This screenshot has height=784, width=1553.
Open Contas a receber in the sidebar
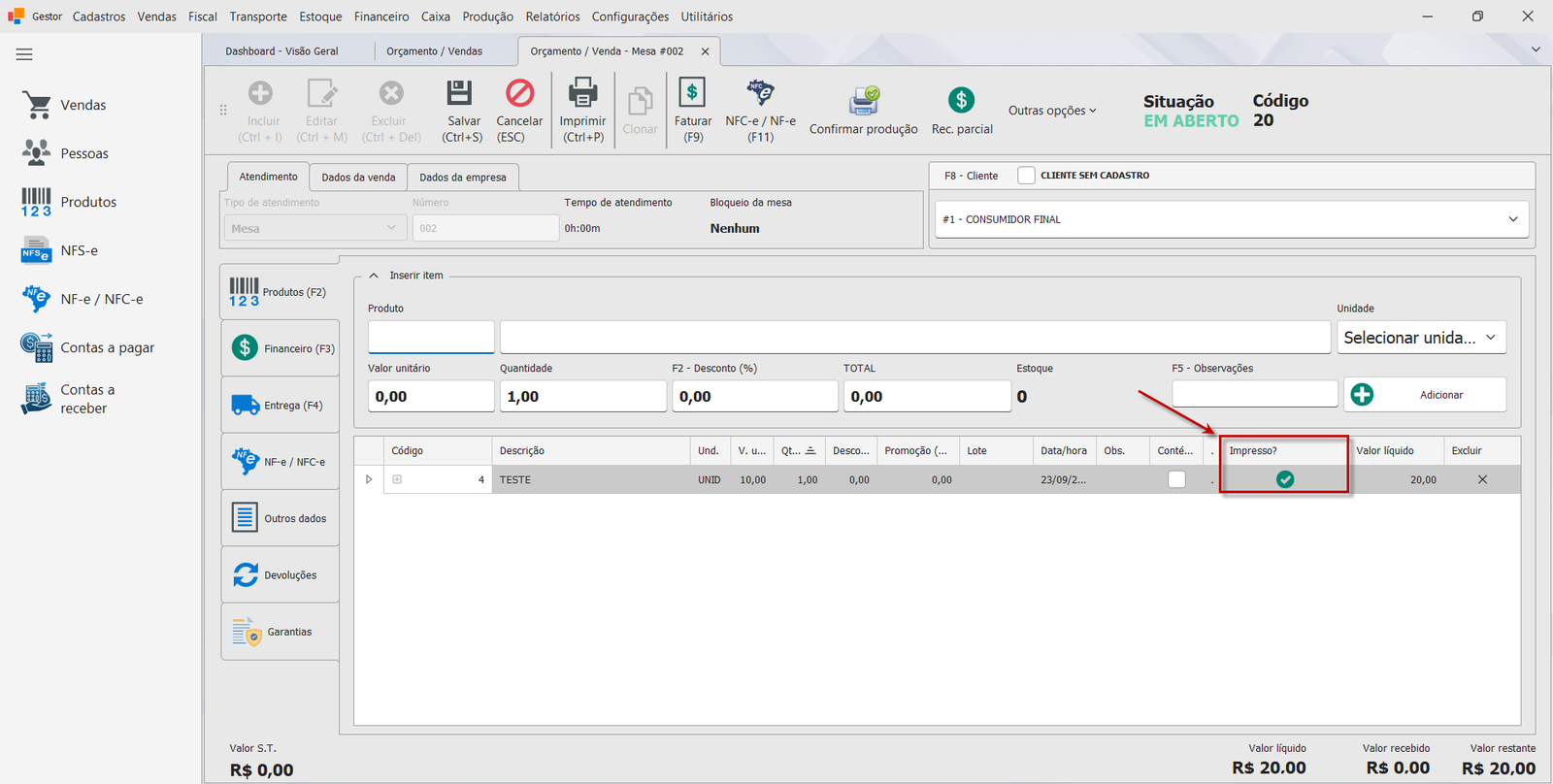[69, 399]
